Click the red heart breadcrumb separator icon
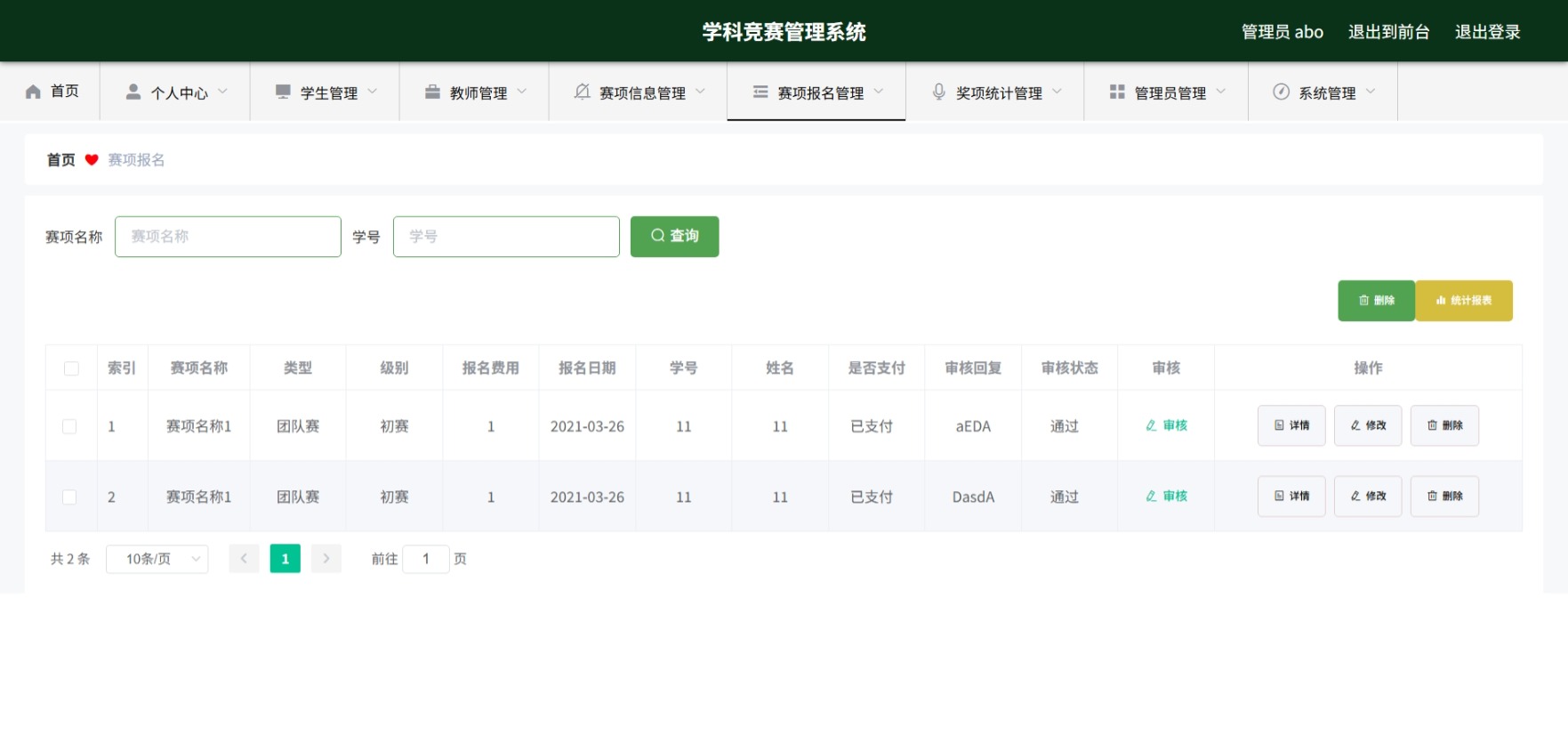Screen dimensions: 1568x751 pyautogui.click(x=92, y=160)
